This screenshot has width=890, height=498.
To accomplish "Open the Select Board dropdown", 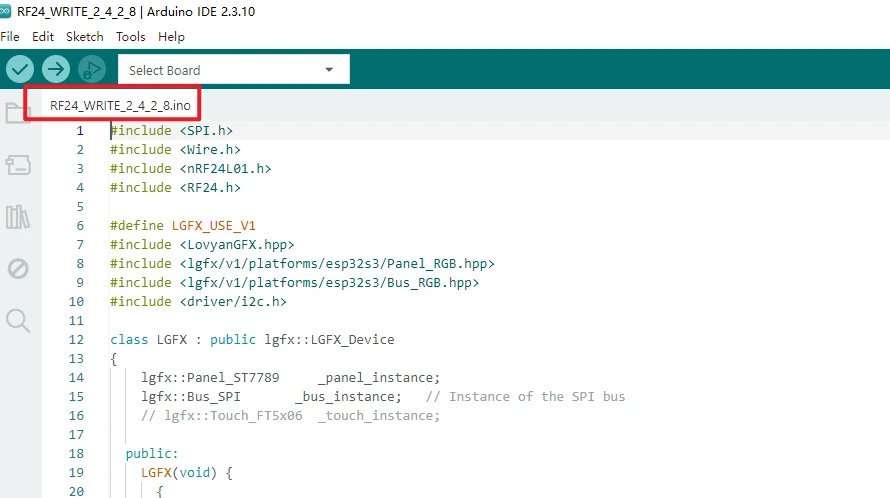I will click(x=233, y=70).
